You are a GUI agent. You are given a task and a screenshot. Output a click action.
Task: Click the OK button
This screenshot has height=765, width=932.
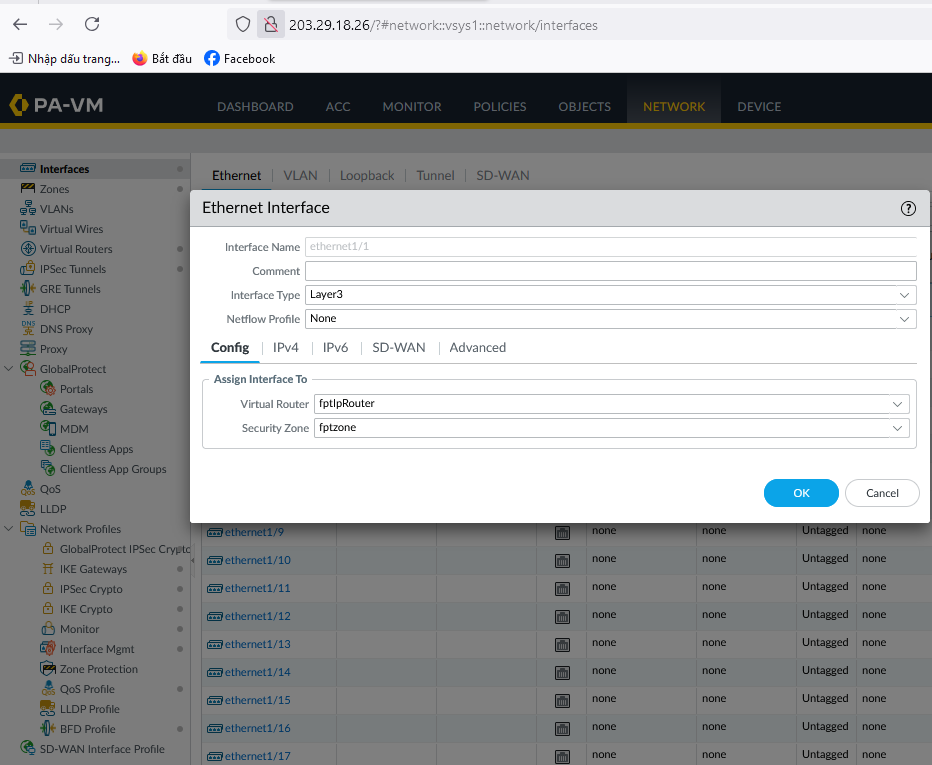(801, 493)
